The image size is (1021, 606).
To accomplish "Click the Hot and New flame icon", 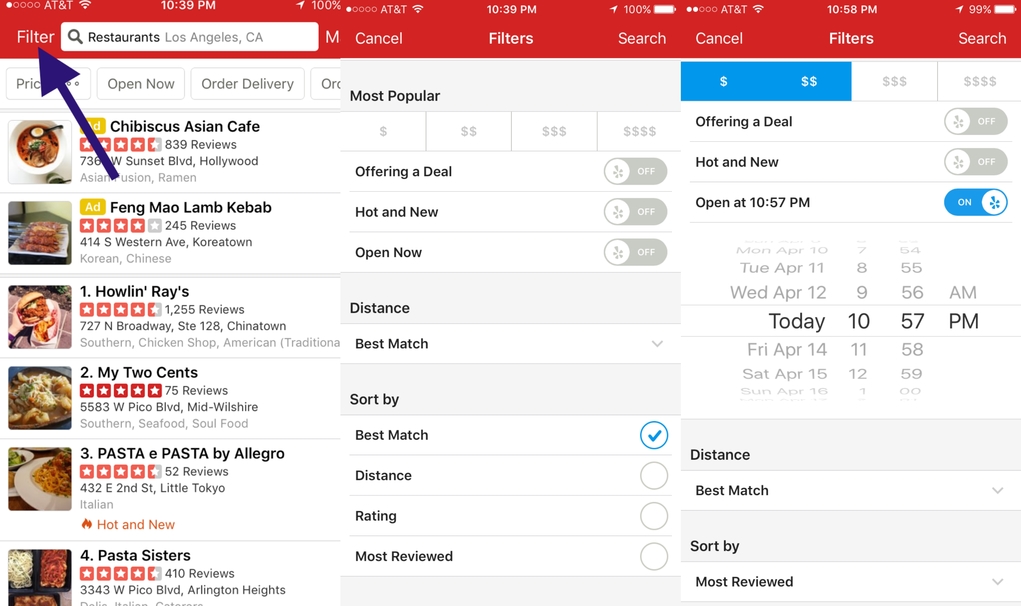I will tap(87, 524).
